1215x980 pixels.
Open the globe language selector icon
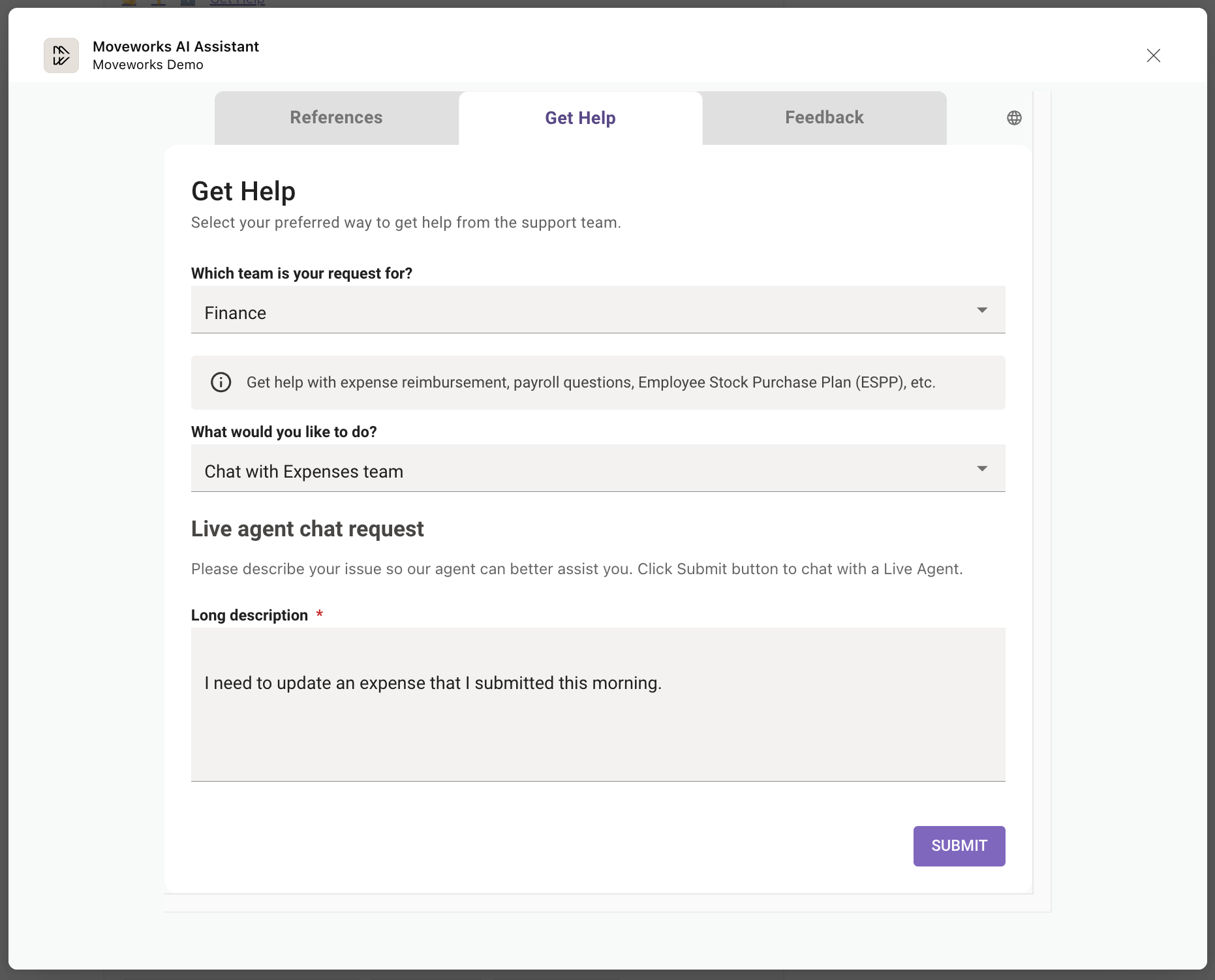pos(1014,118)
